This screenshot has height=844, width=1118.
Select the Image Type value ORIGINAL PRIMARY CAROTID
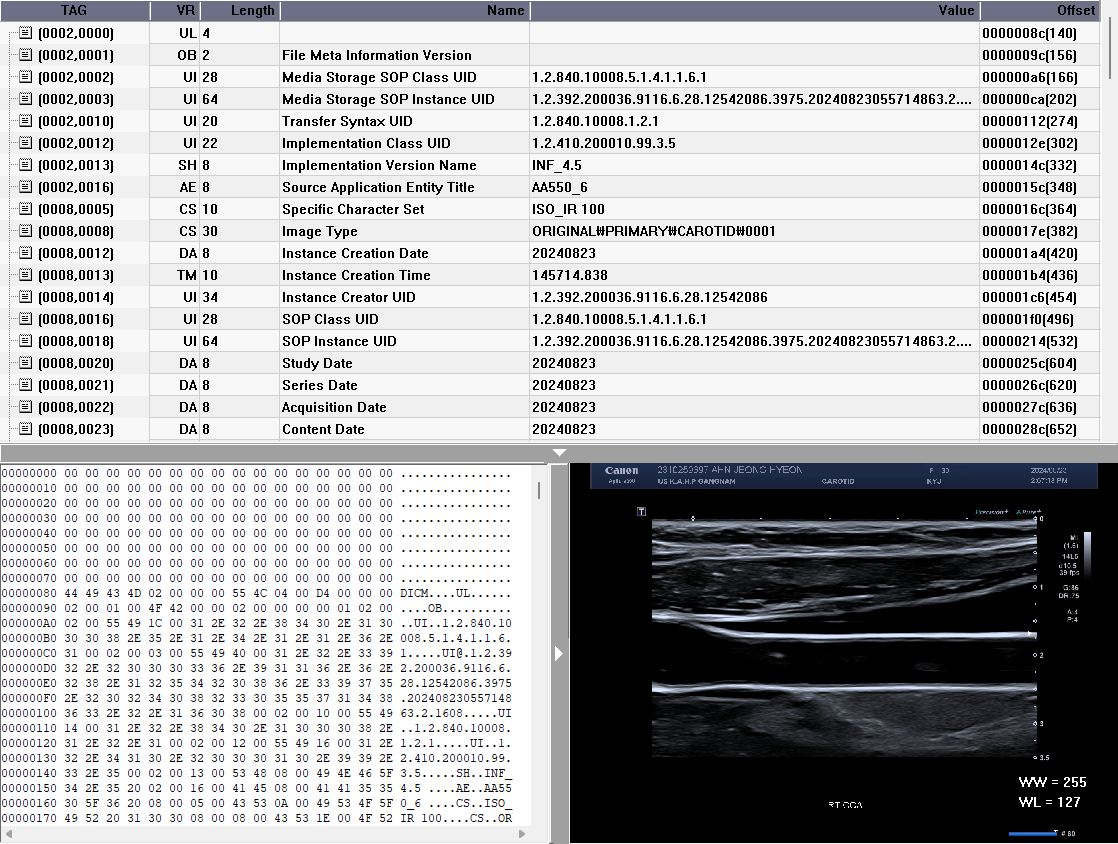654,232
